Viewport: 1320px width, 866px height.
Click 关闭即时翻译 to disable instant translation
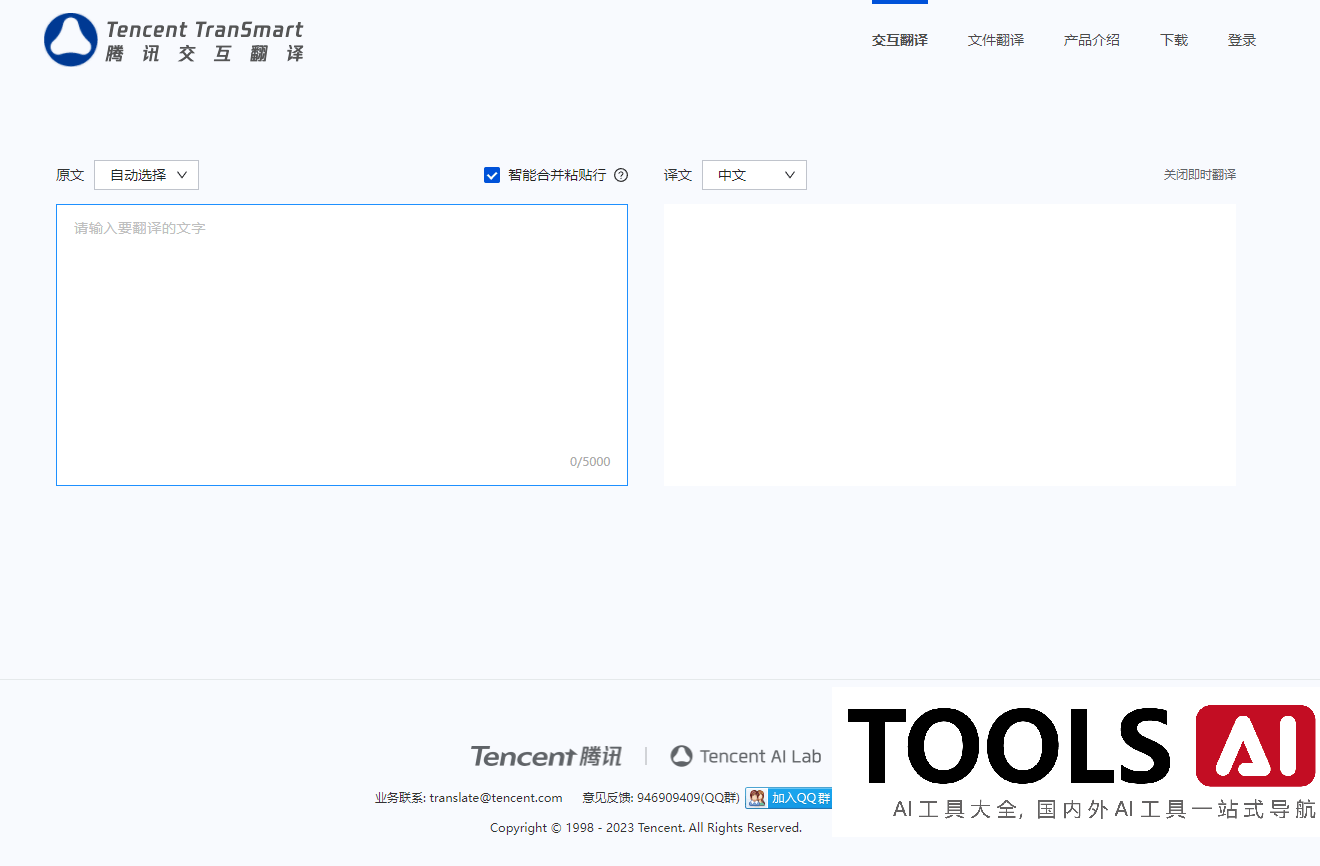tap(1199, 175)
